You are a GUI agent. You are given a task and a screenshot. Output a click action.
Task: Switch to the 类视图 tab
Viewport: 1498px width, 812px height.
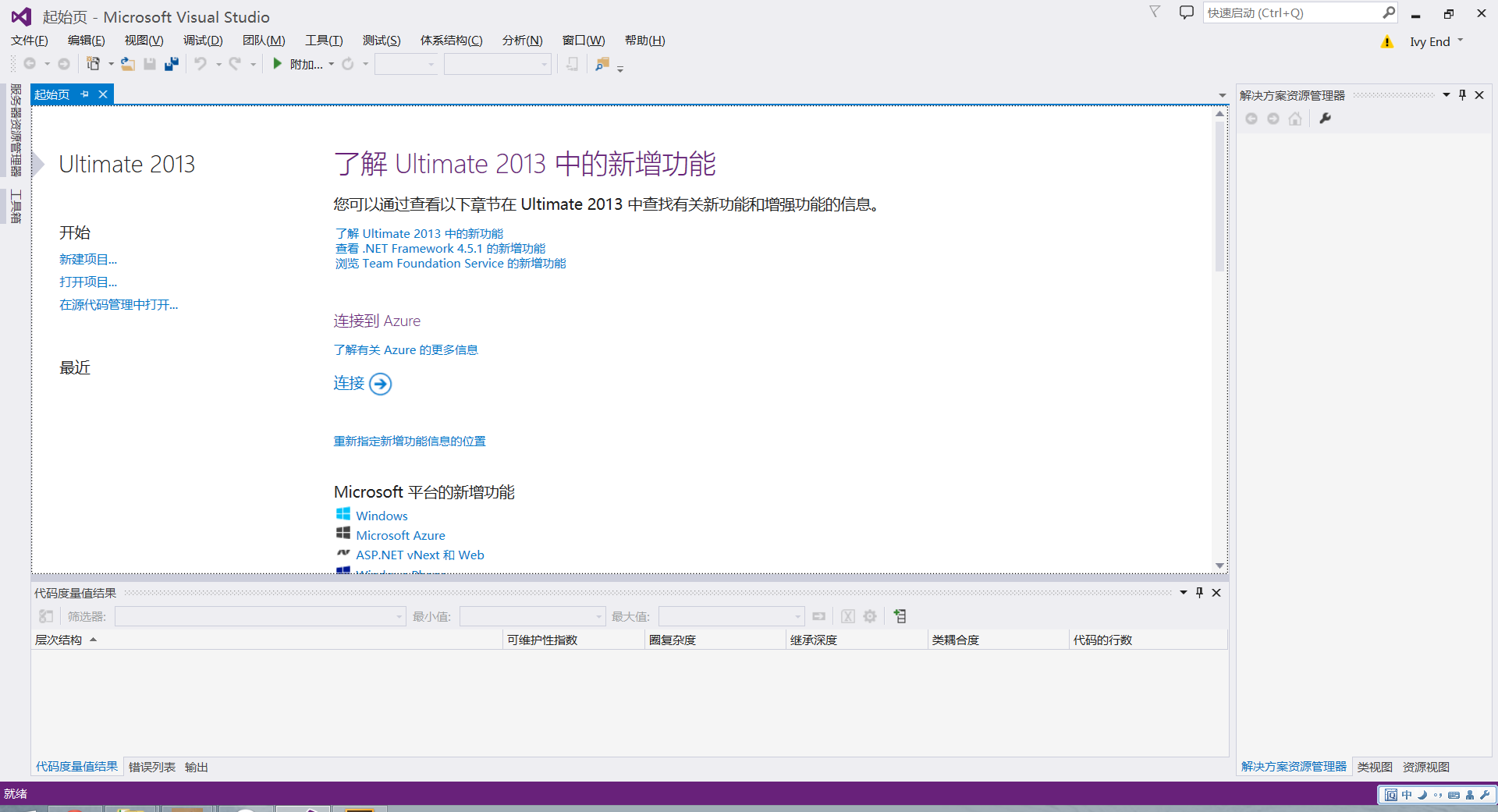(1375, 768)
